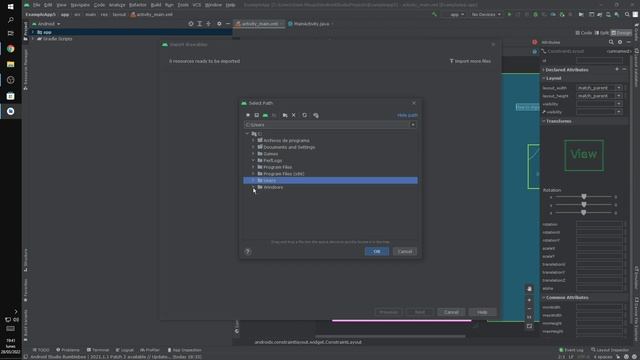Show hidden files icon in Select Path

(316, 115)
